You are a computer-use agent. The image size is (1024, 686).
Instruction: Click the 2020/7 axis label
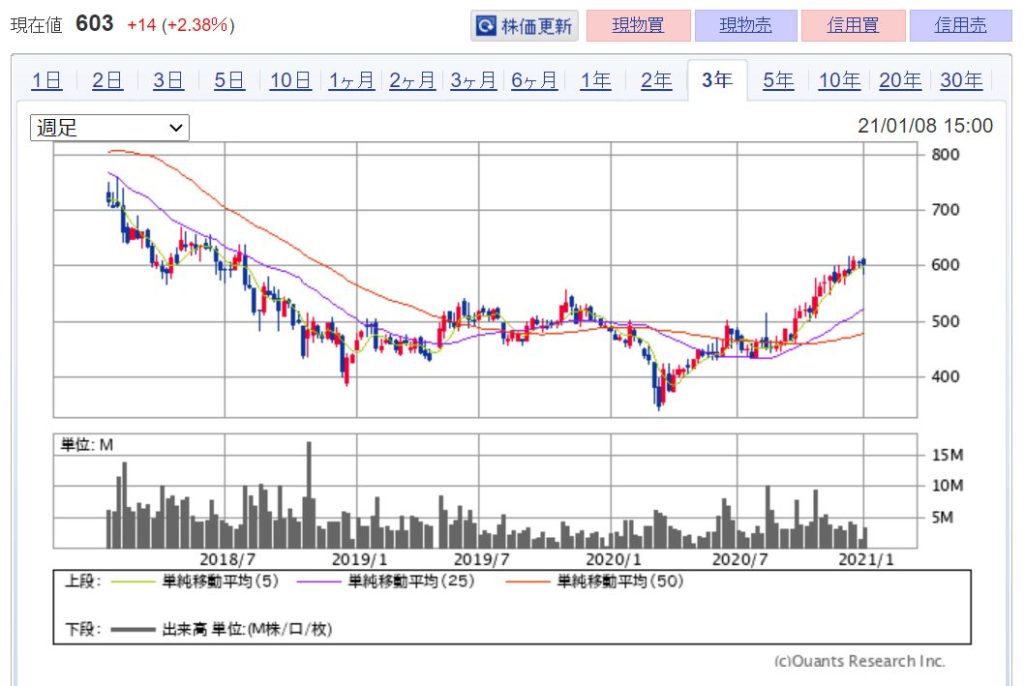pyautogui.click(x=740, y=560)
